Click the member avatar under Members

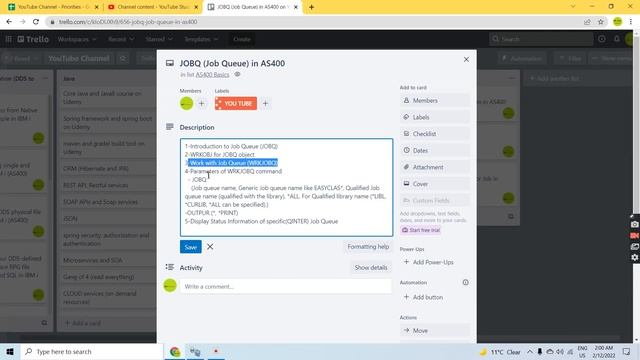[x=187, y=104]
